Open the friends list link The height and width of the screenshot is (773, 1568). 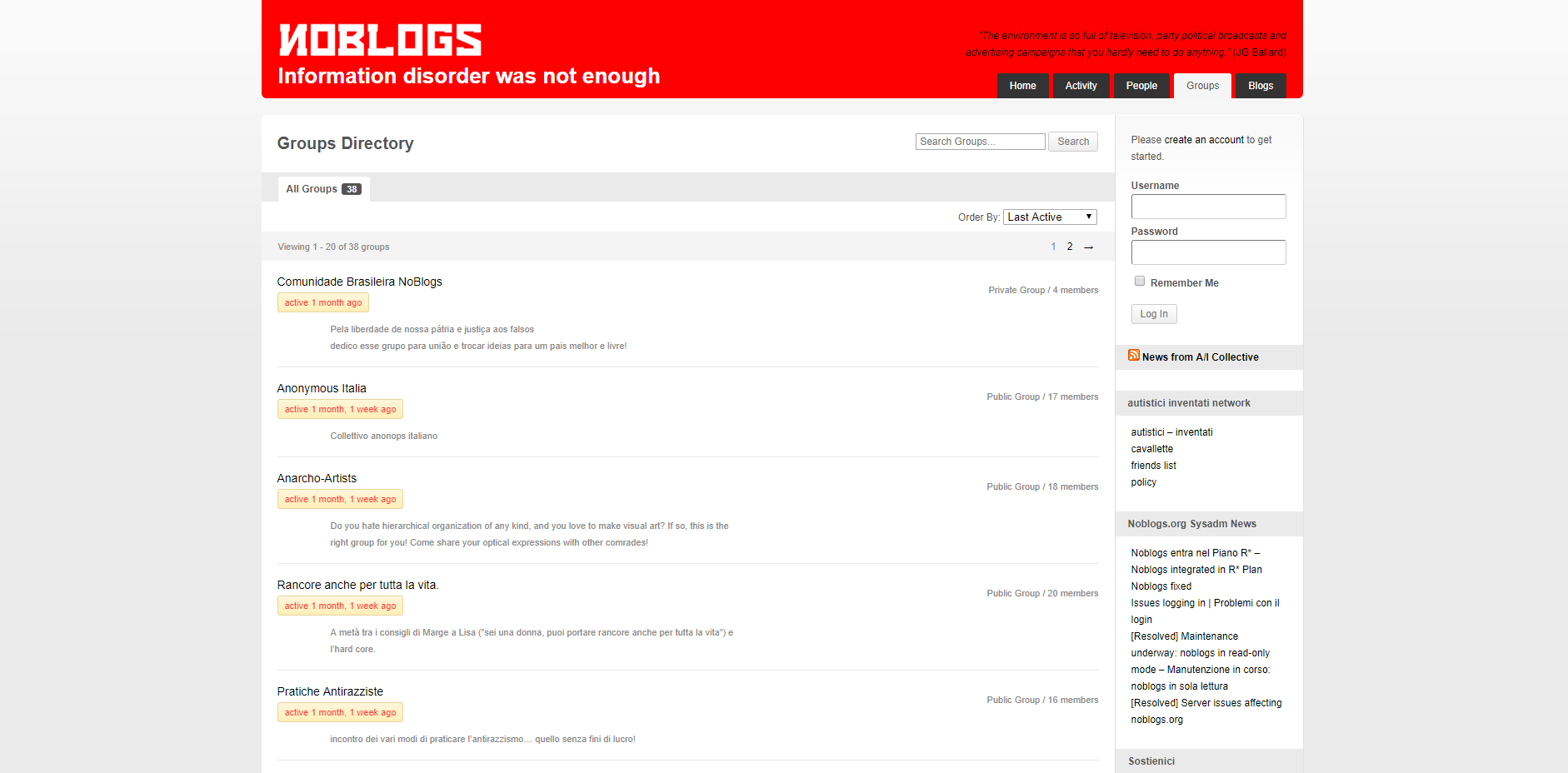pos(1153,466)
